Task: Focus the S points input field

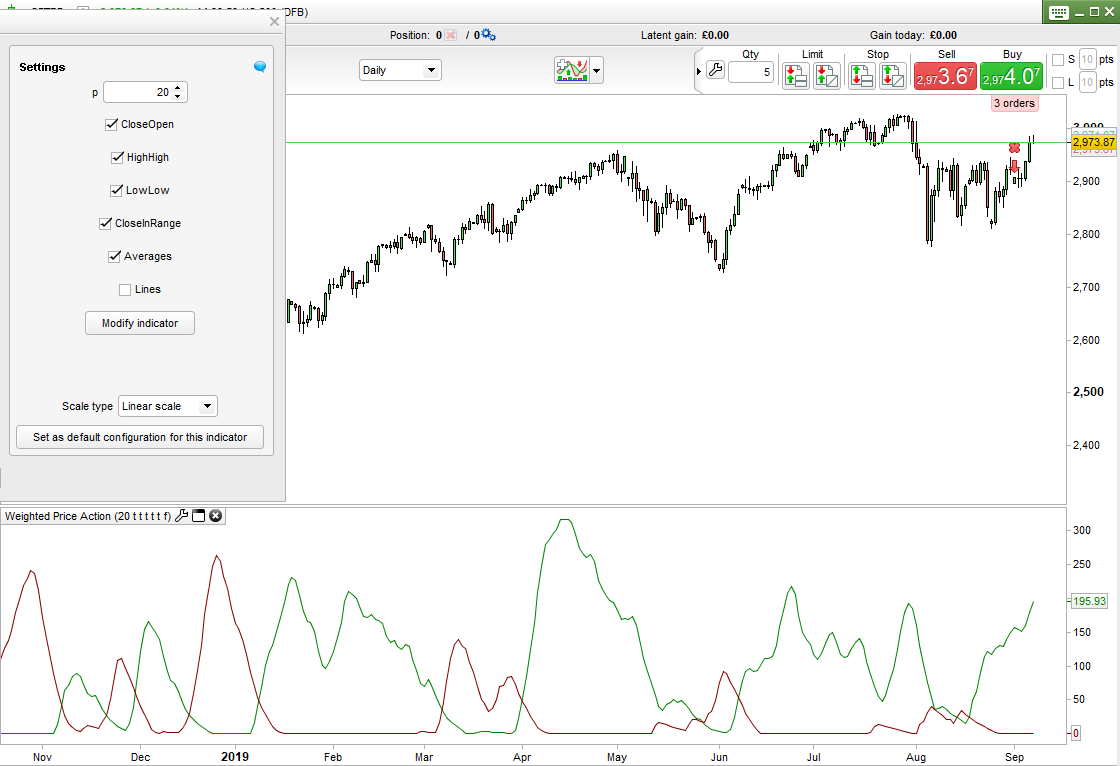Action: tap(1087, 59)
